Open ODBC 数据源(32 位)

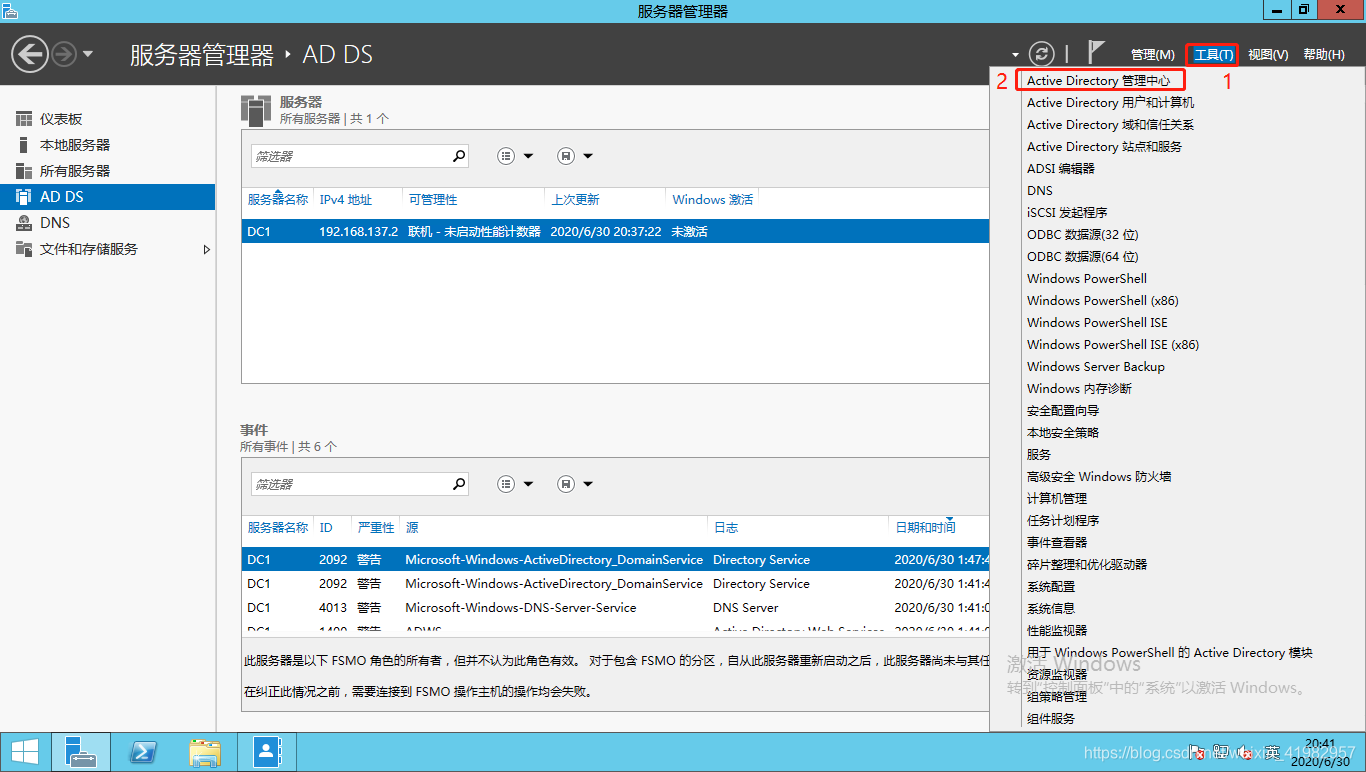click(1083, 234)
